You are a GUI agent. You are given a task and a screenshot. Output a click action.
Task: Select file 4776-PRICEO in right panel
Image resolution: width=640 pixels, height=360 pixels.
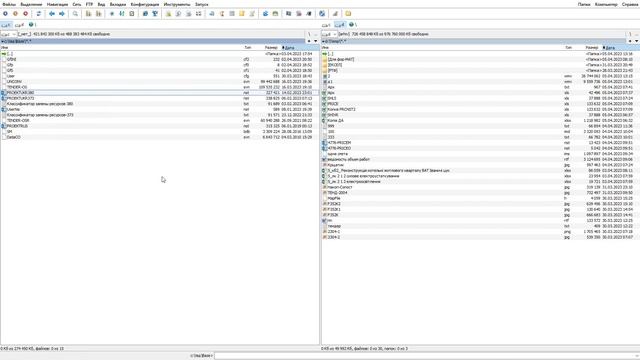[x=480, y=148]
